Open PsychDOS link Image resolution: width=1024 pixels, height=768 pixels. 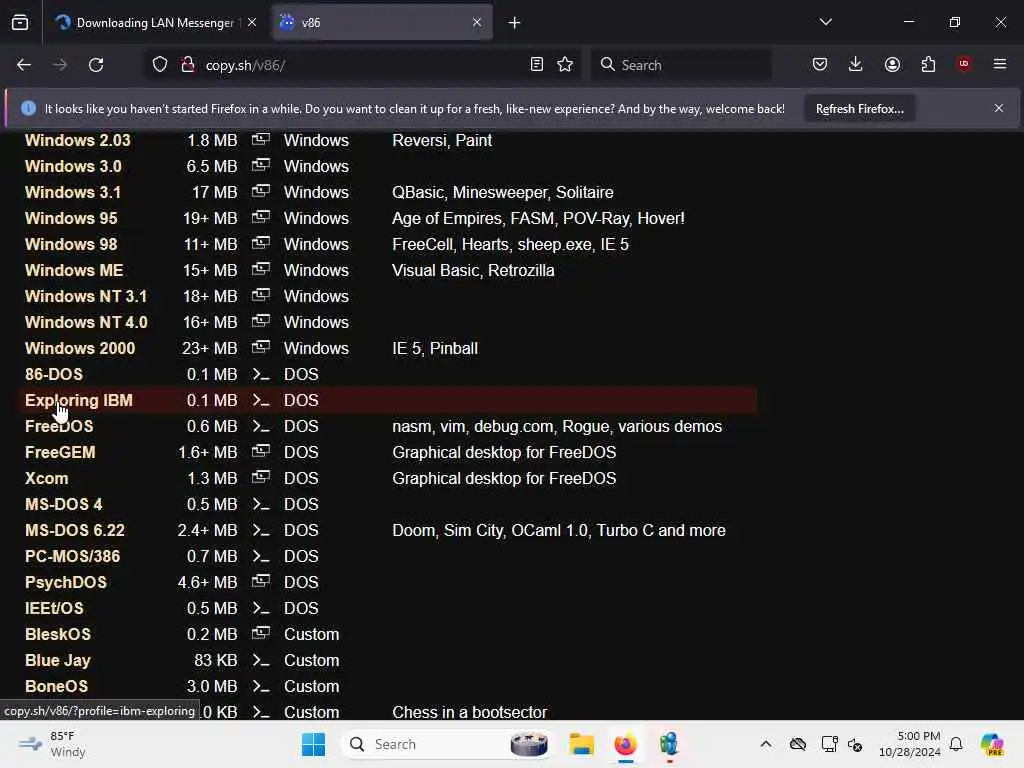point(66,583)
